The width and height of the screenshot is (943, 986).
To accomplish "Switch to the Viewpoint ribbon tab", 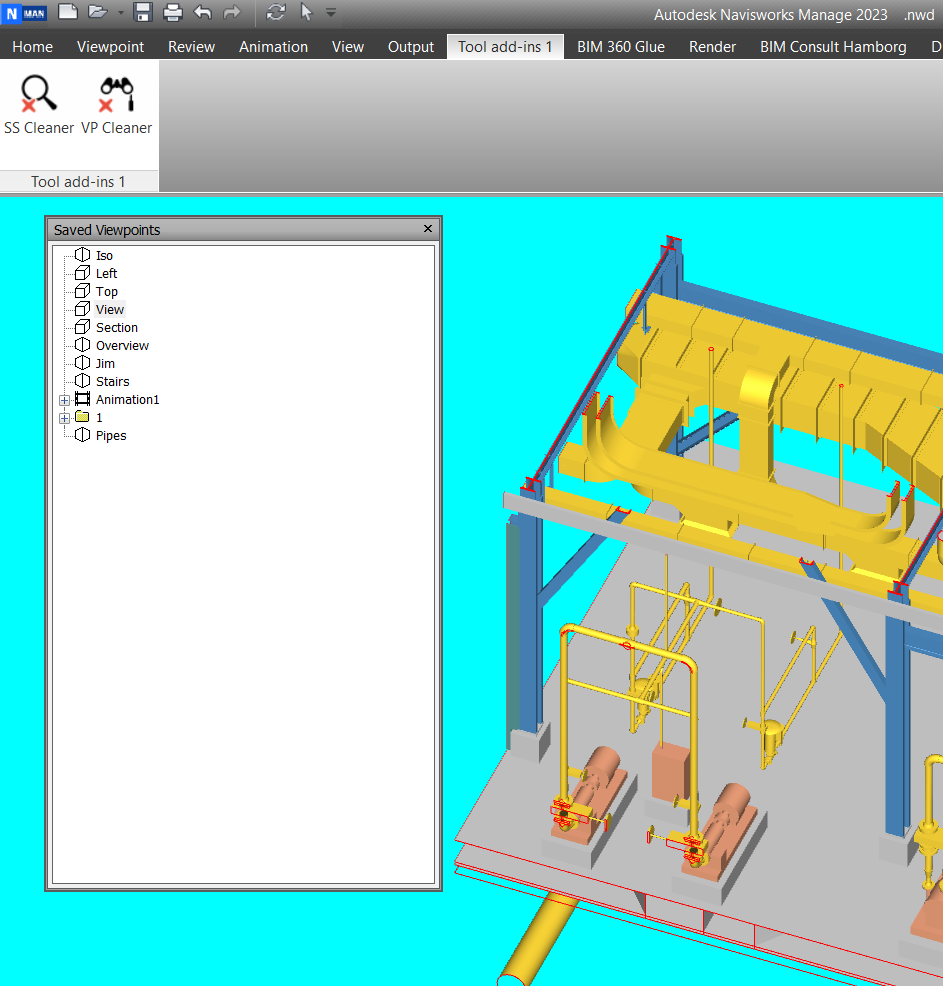I will pos(110,47).
